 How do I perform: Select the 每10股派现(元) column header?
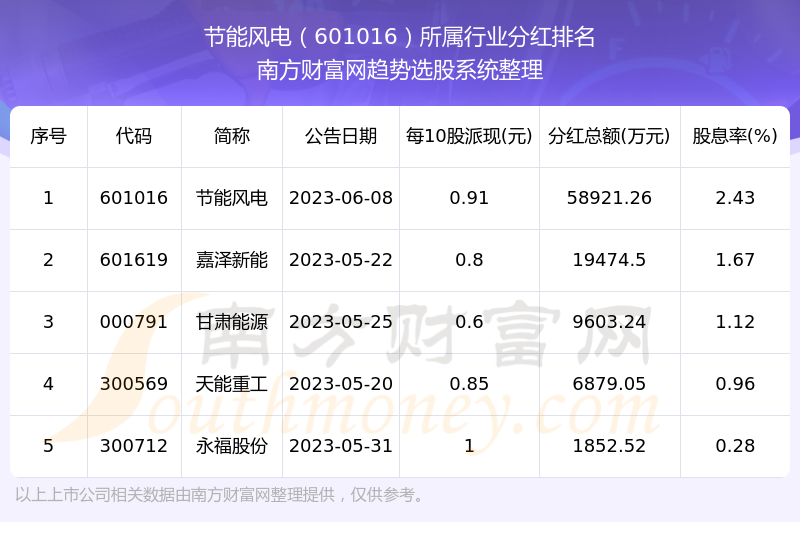click(x=469, y=136)
